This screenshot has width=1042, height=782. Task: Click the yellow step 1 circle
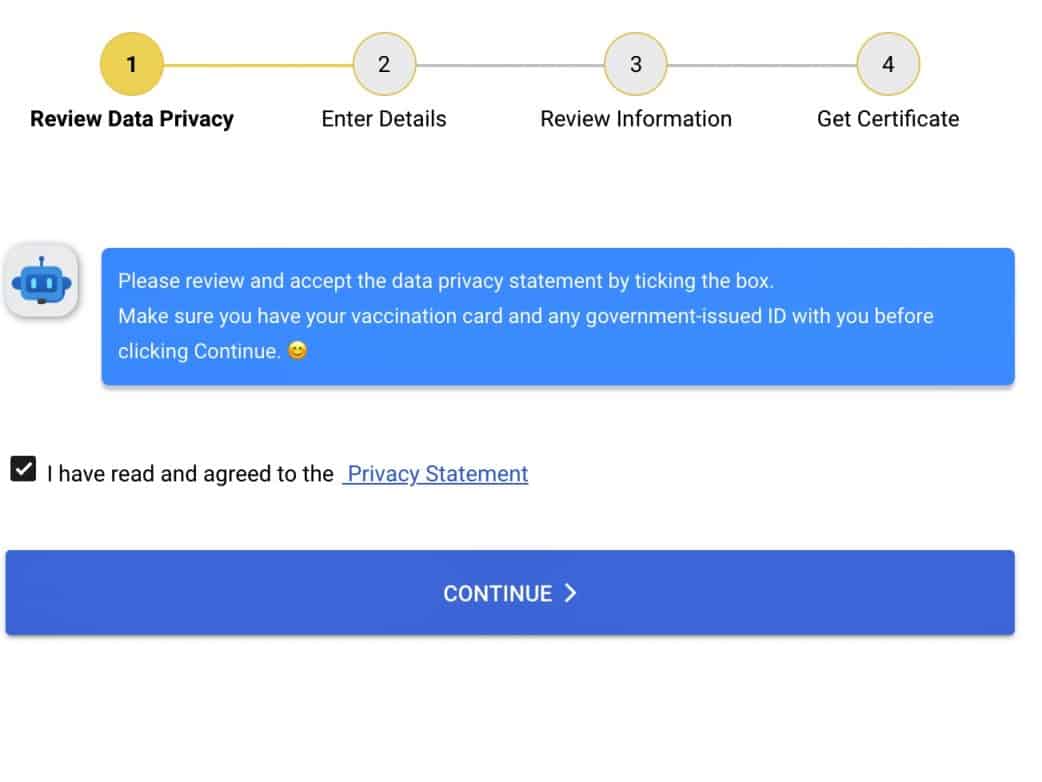(x=131, y=65)
